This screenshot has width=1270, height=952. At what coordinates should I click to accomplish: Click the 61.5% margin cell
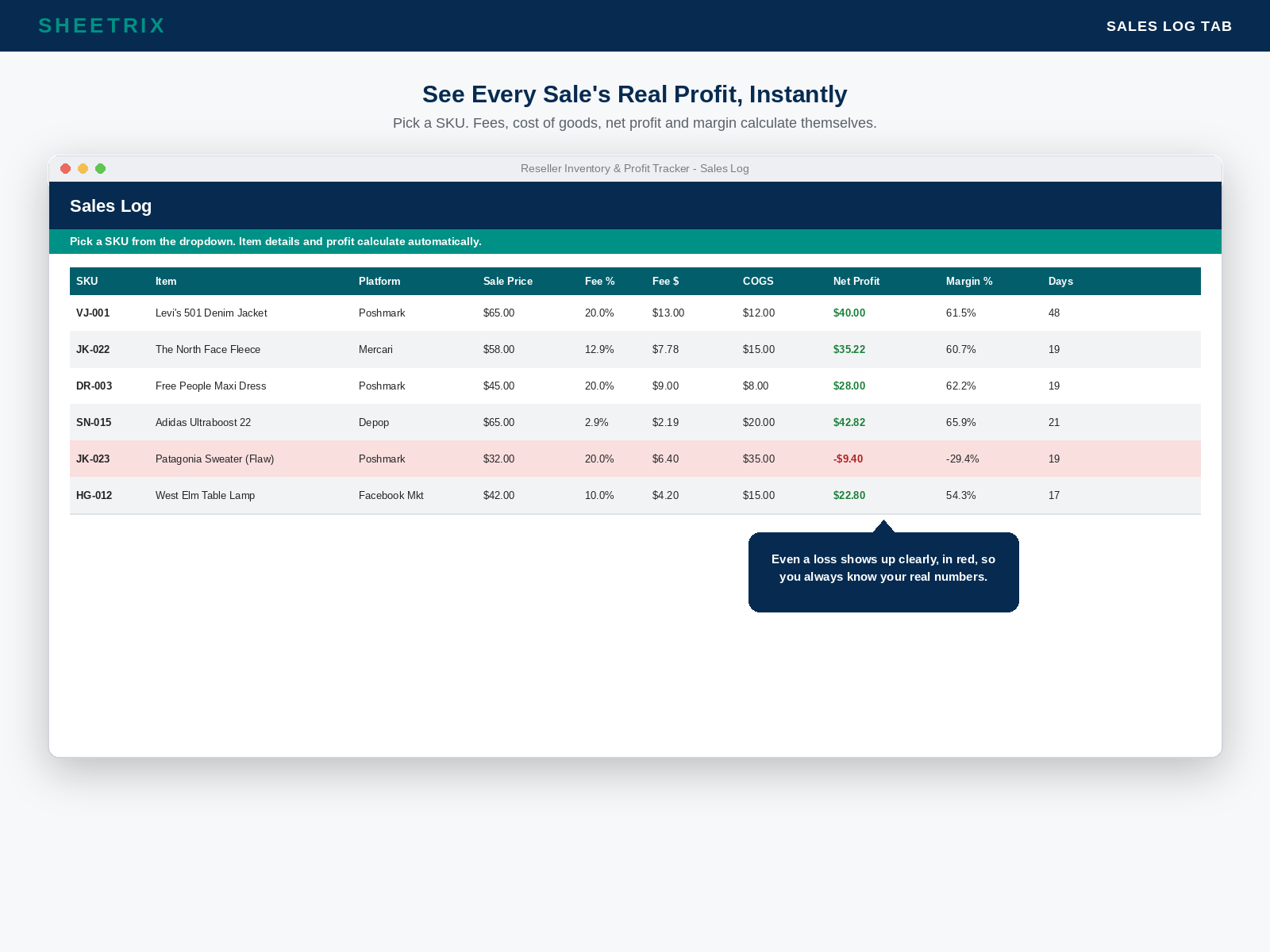[x=961, y=313]
